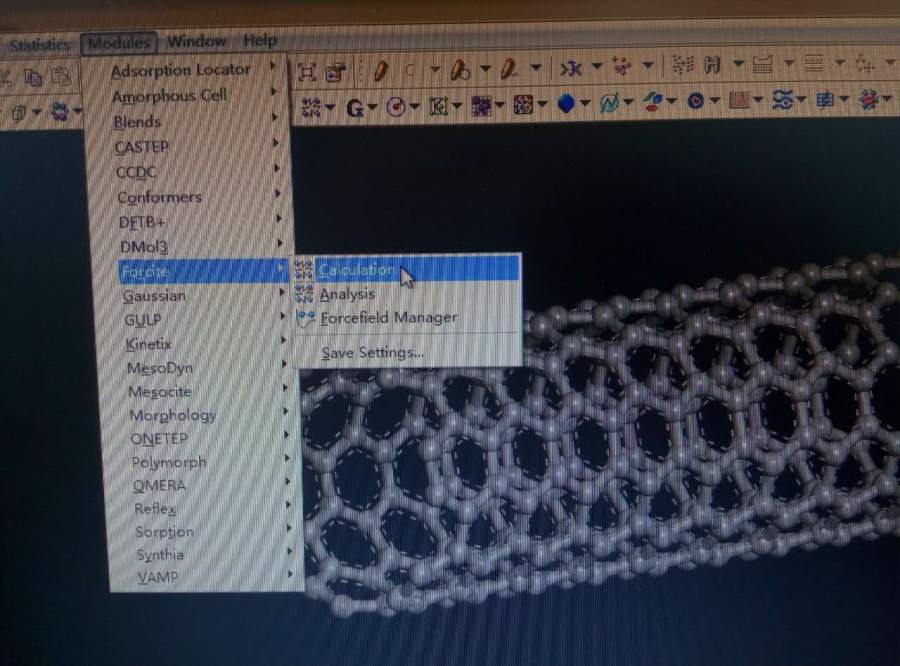Click the carbon element C button
900x666 pixels.
(410, 70)
